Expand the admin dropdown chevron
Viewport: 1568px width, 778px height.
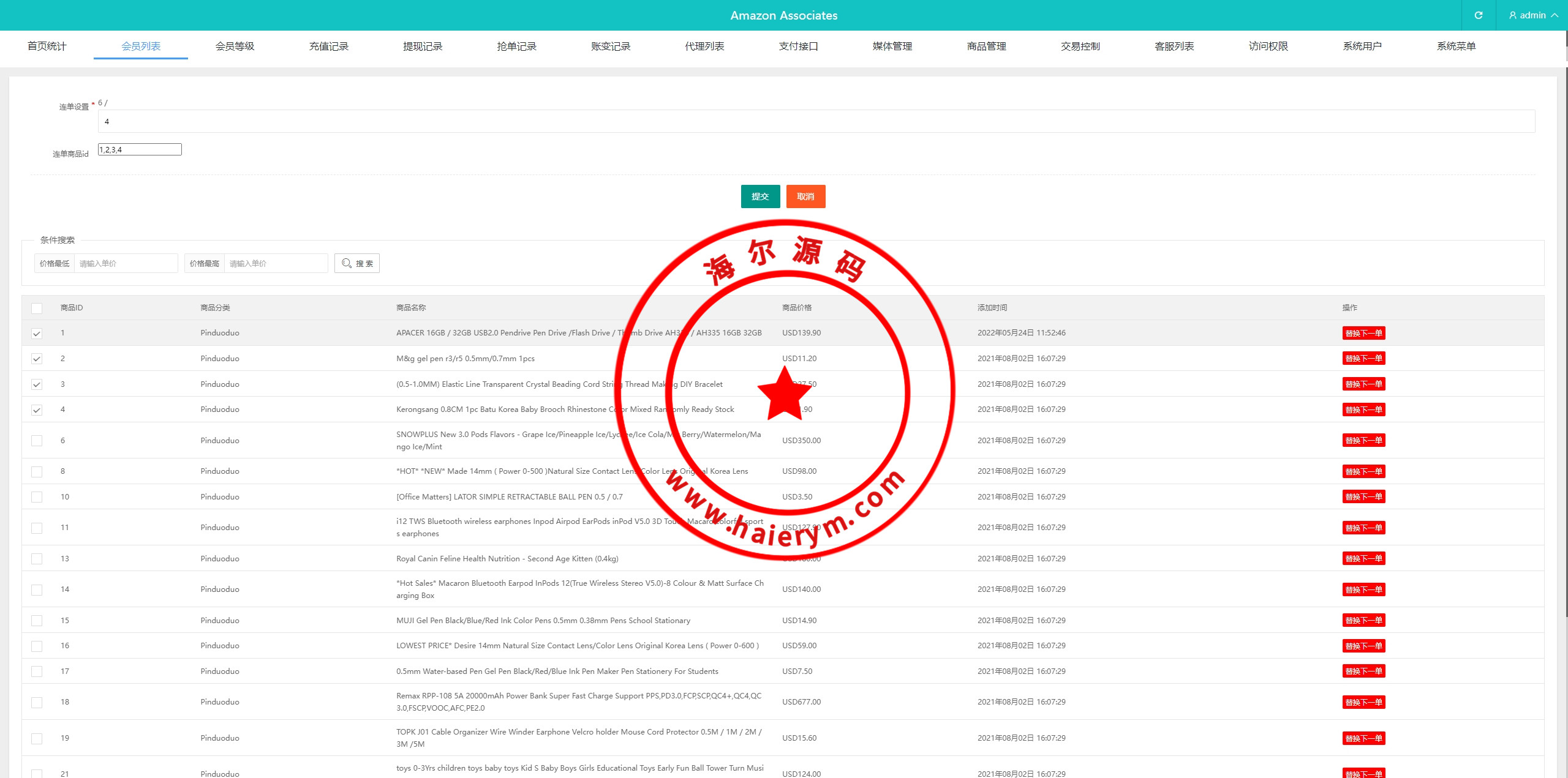[1555, 15]
